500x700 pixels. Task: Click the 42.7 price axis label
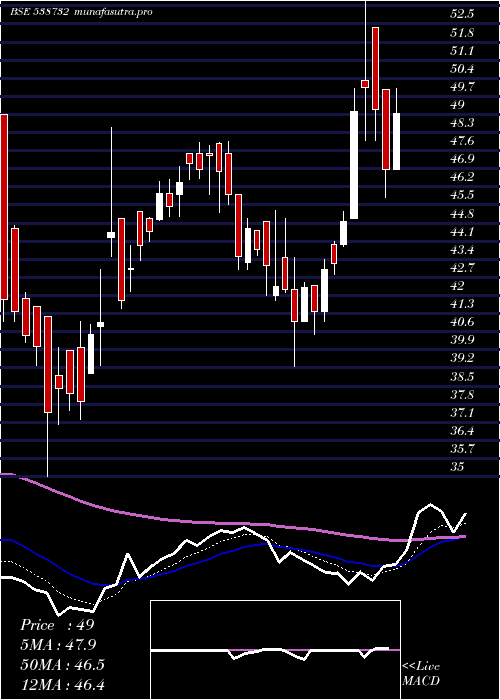coord(462,268)
